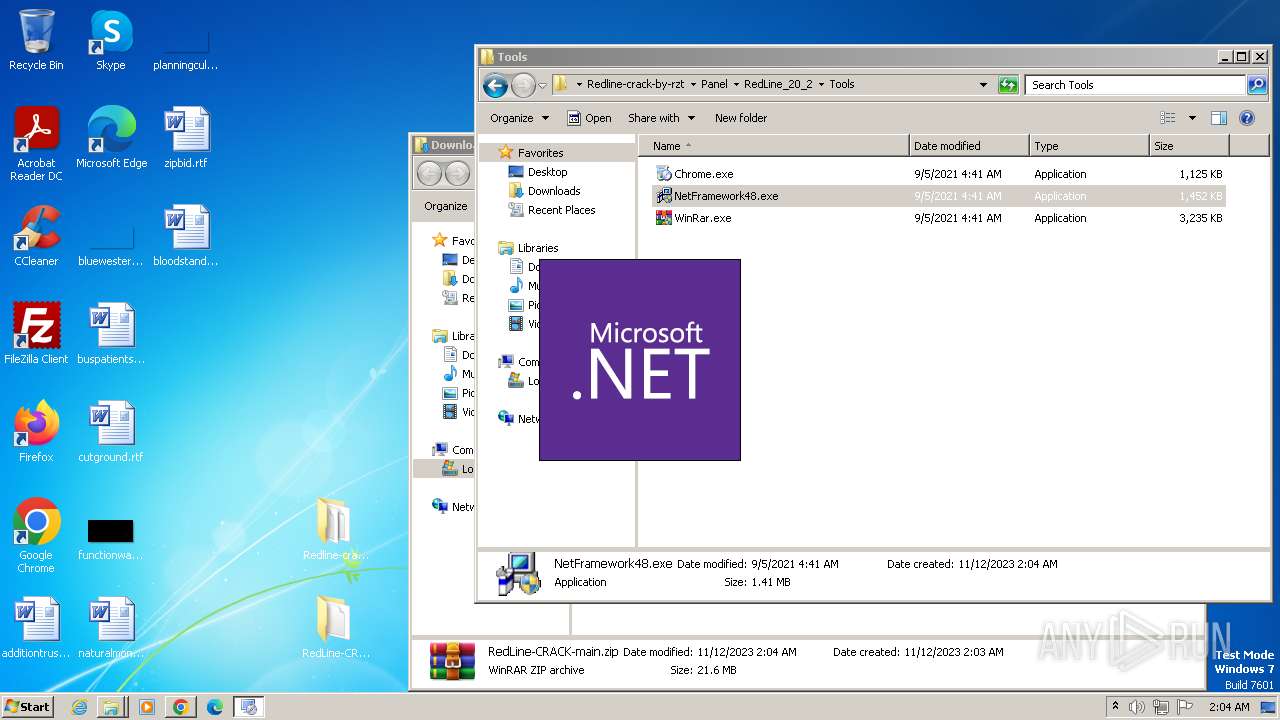Screen dimensions: 1280x720
Task: Click Search Tools input field
Action: tap(1134, 85)
